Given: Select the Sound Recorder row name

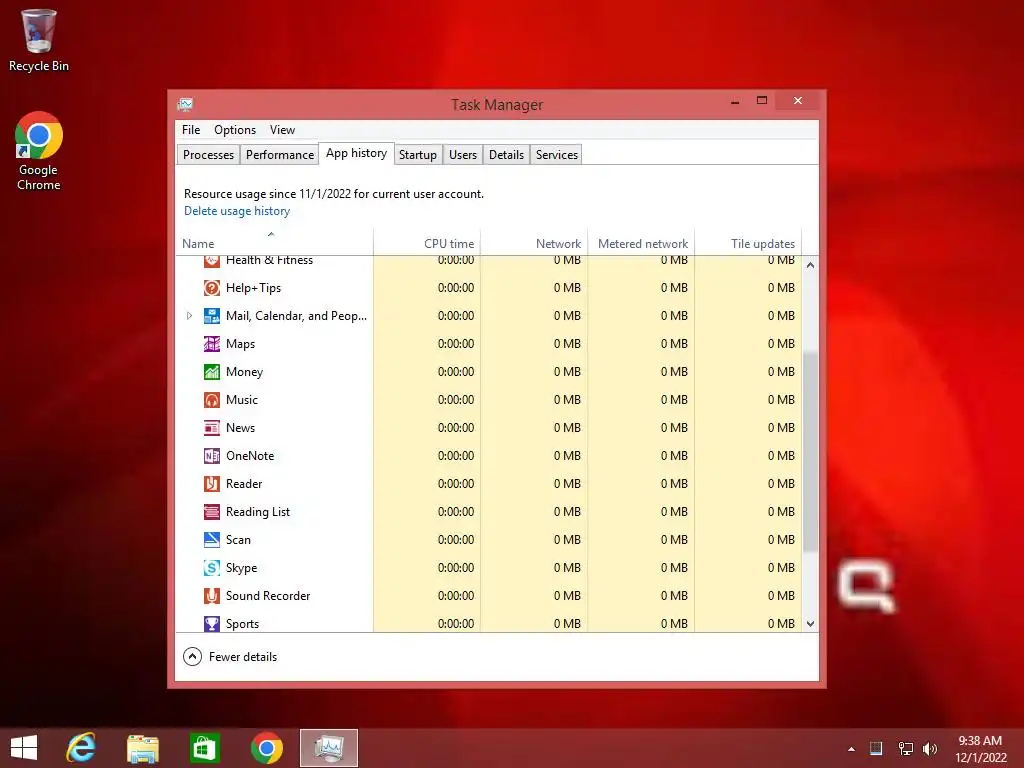Looking at the screenshot, I should pyautogui.click(x=268, y=596).
